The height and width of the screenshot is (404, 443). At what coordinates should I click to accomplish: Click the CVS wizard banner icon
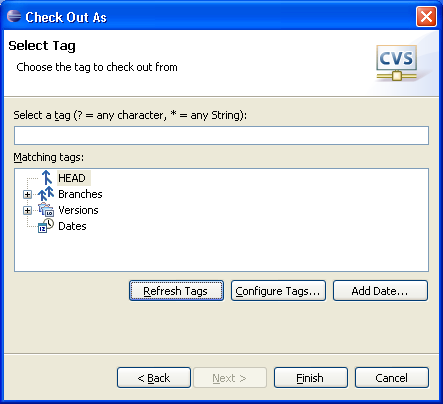pyautogui.click(x=396, y=63)
